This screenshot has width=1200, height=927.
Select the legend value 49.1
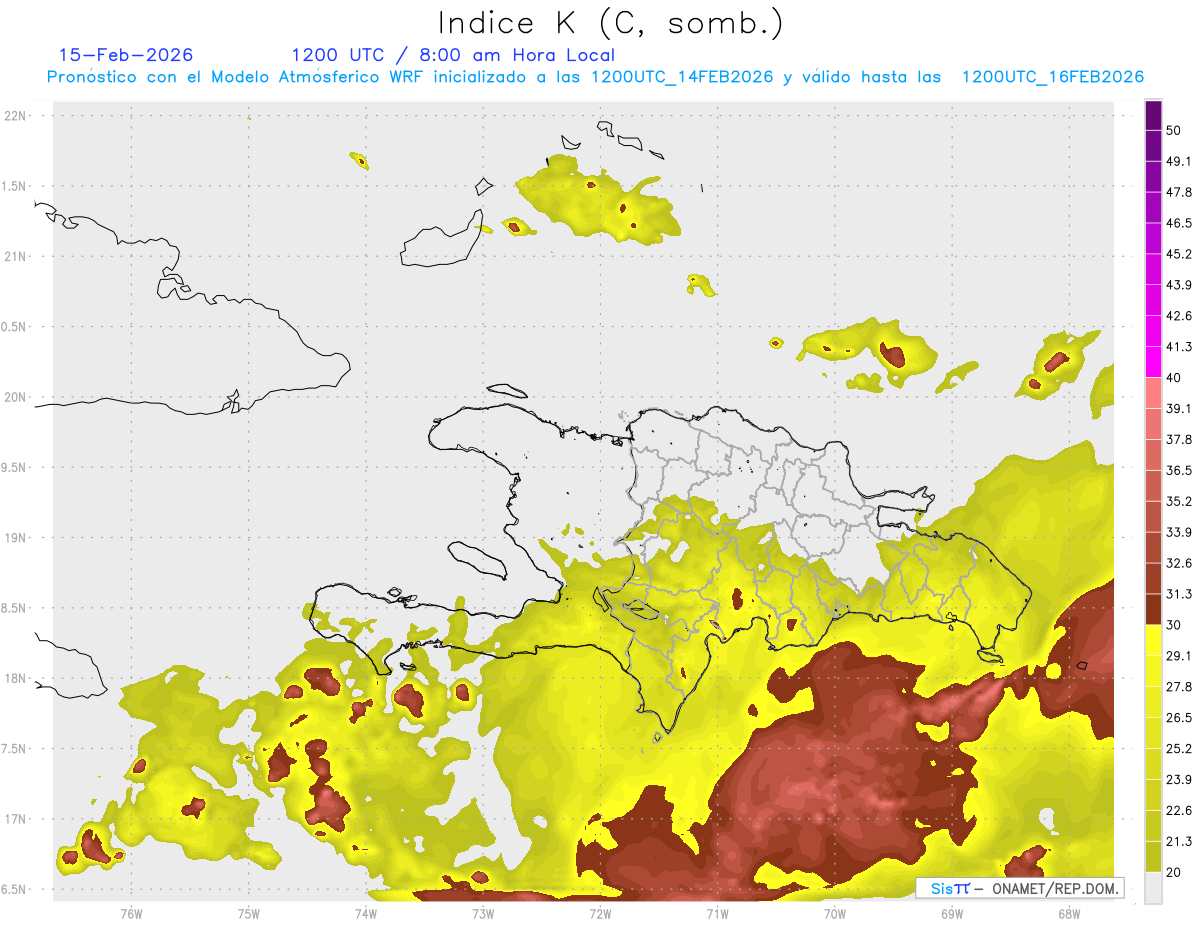pos(1179,161)
